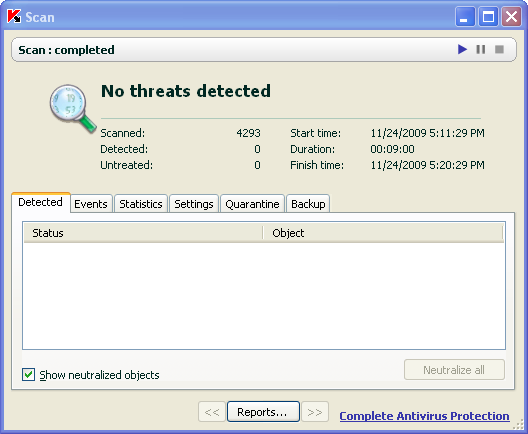Close the Scan window
The image size is (528, 434).
512,16
